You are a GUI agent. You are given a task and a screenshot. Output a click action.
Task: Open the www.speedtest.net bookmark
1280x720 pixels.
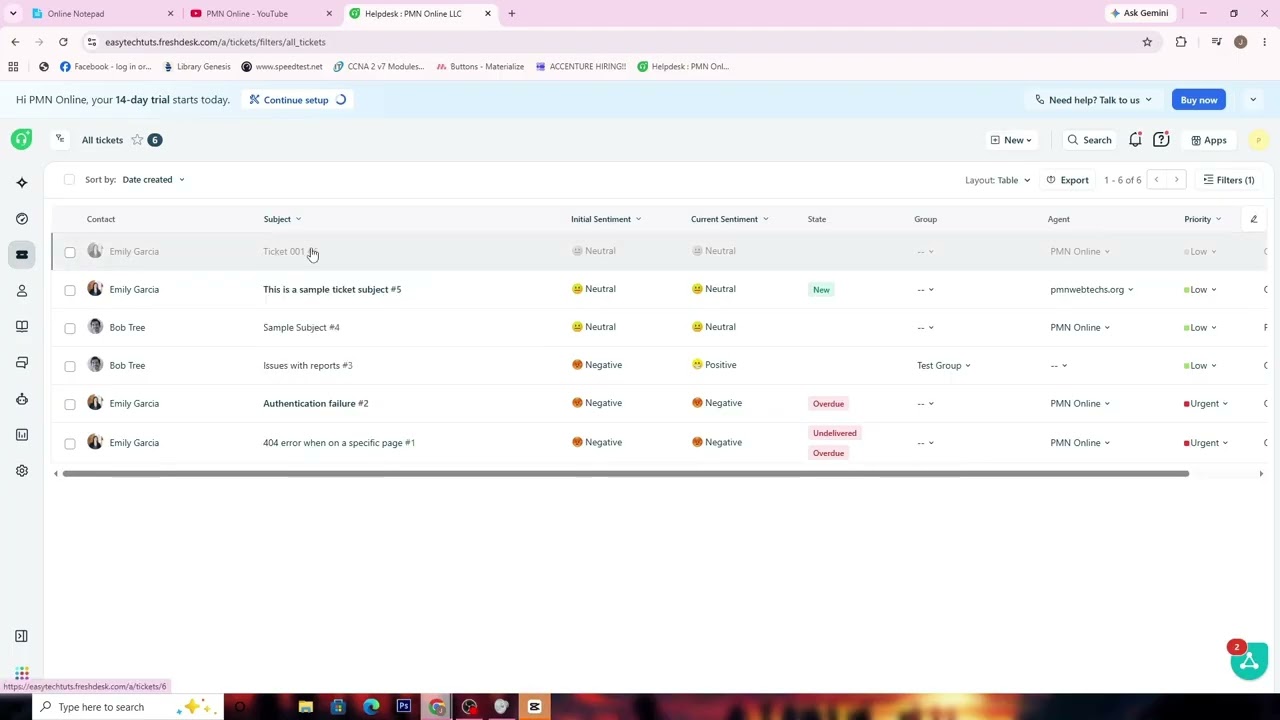pos(282,67)
